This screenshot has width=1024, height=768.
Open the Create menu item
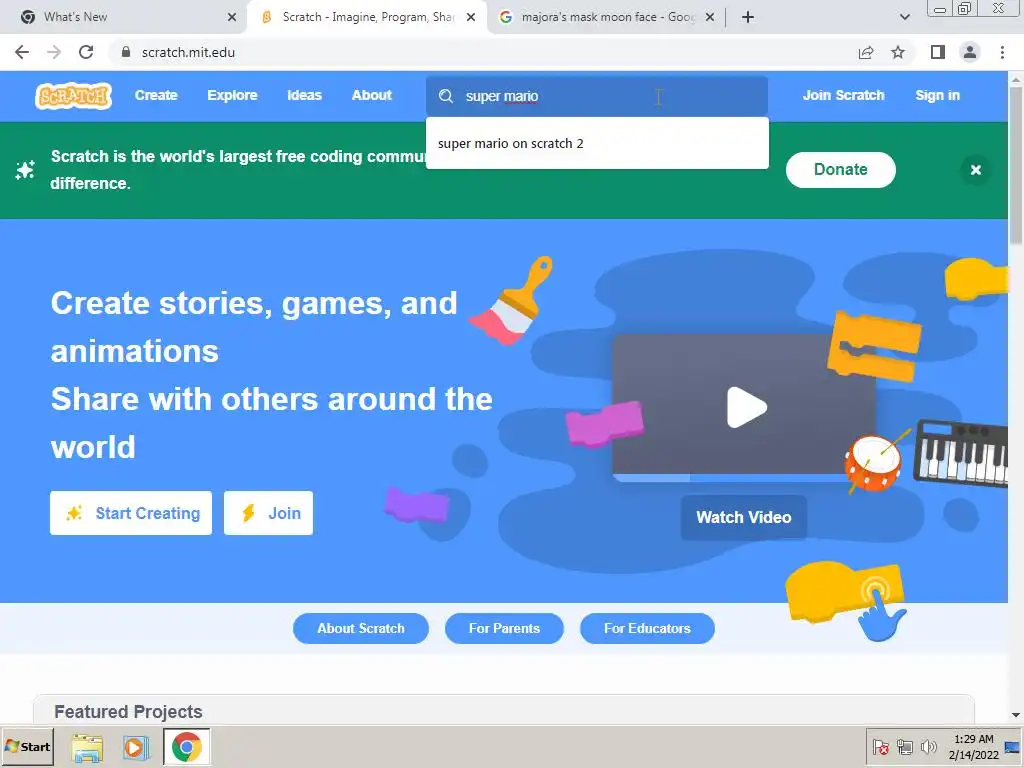point(156,95)
